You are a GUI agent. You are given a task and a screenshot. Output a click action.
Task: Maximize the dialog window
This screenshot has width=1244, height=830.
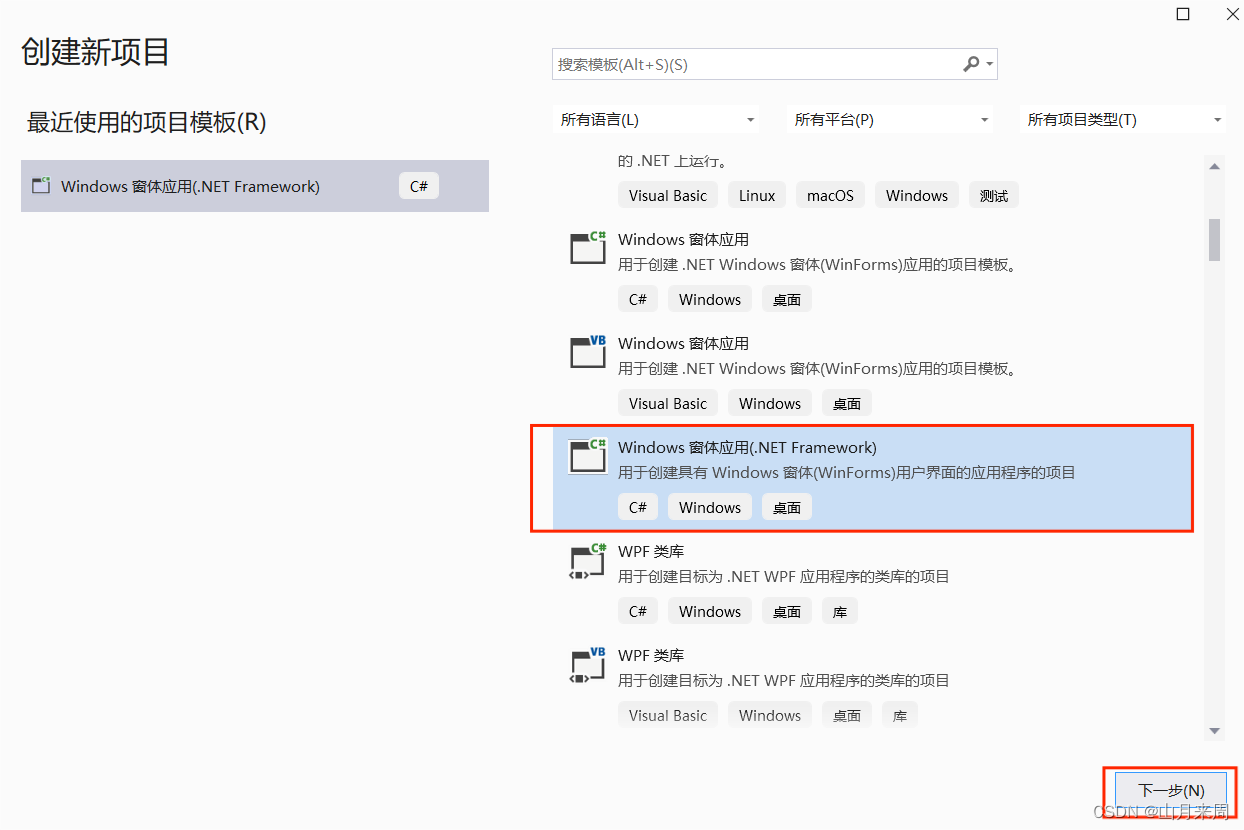tap(1183, 14)
